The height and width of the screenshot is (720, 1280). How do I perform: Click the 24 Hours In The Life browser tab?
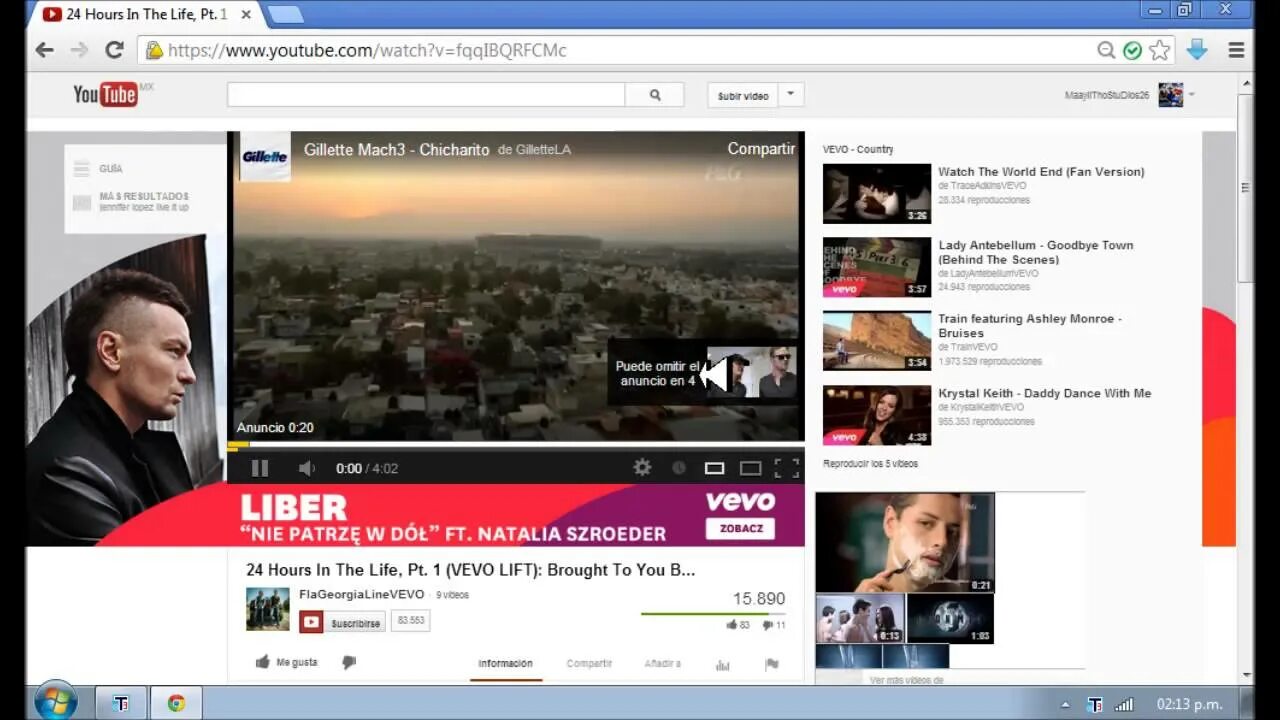click(147, 14)
